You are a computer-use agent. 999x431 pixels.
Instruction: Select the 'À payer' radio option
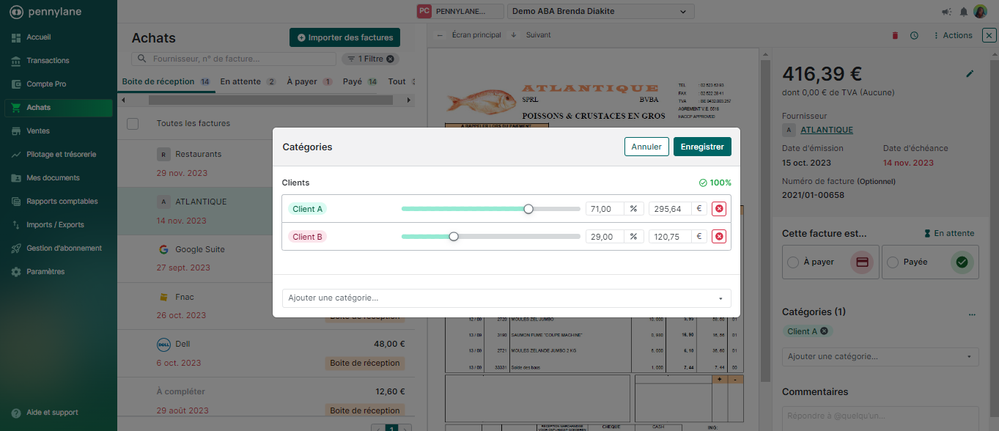pos(793,262)
